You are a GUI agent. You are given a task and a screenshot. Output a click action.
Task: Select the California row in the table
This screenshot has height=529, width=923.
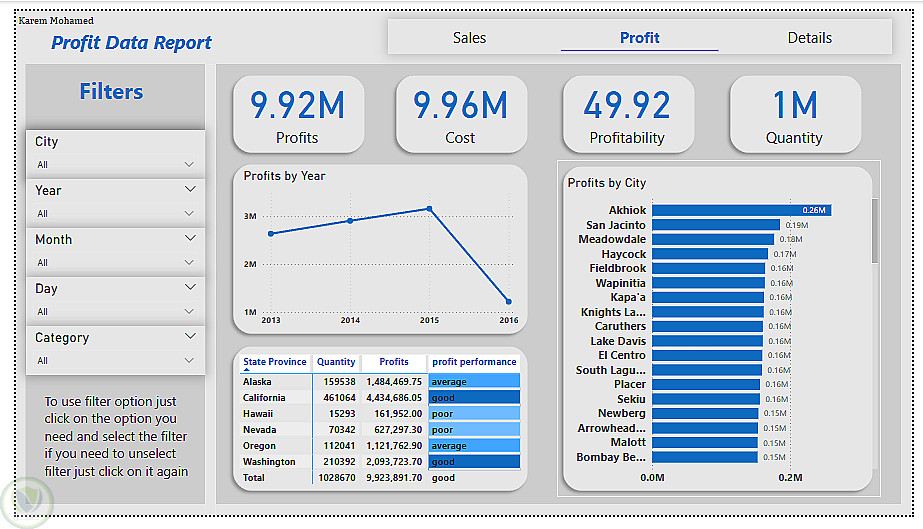380,398
